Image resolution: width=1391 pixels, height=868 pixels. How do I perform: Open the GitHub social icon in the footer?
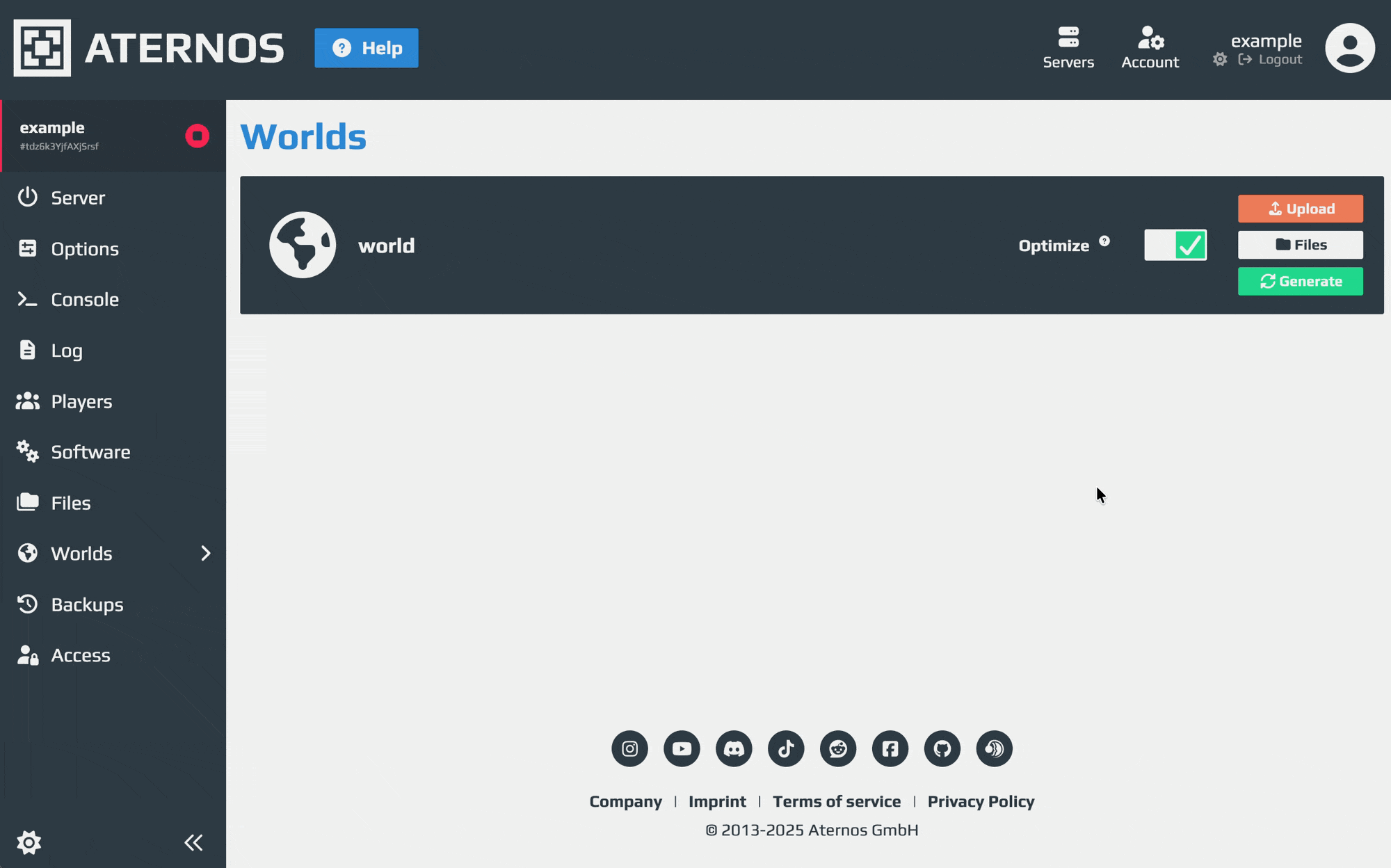[942, 748]
